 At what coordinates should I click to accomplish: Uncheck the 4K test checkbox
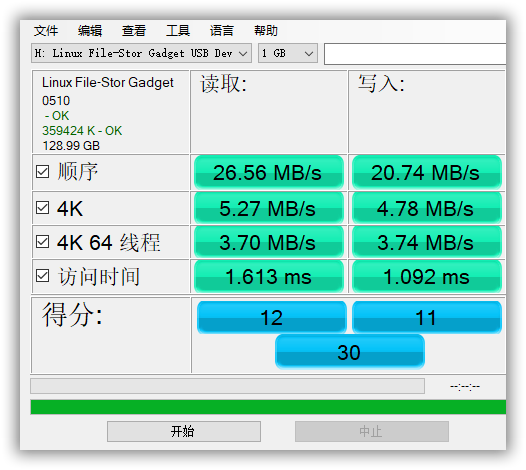43,208
